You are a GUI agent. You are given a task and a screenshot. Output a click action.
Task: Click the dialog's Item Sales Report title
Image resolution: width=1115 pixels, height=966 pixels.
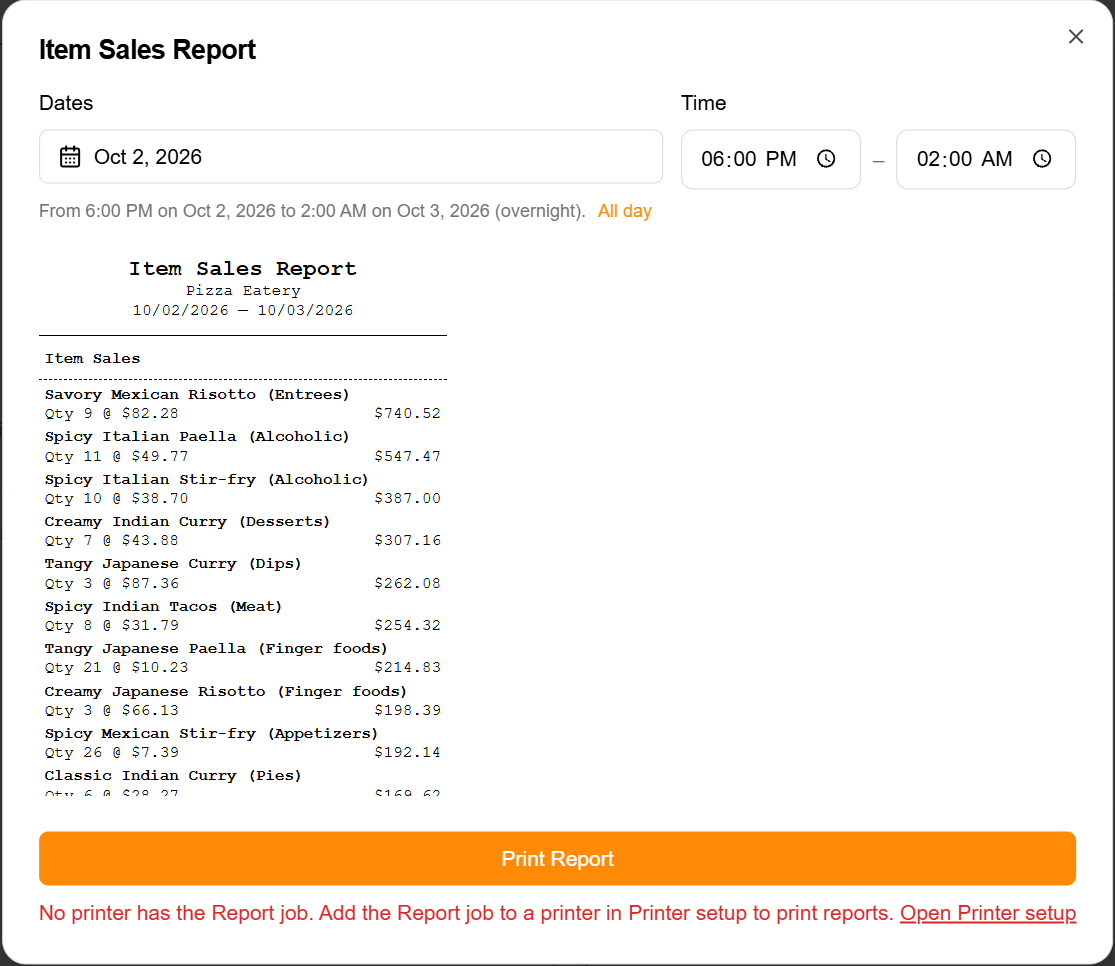[147, 50]
